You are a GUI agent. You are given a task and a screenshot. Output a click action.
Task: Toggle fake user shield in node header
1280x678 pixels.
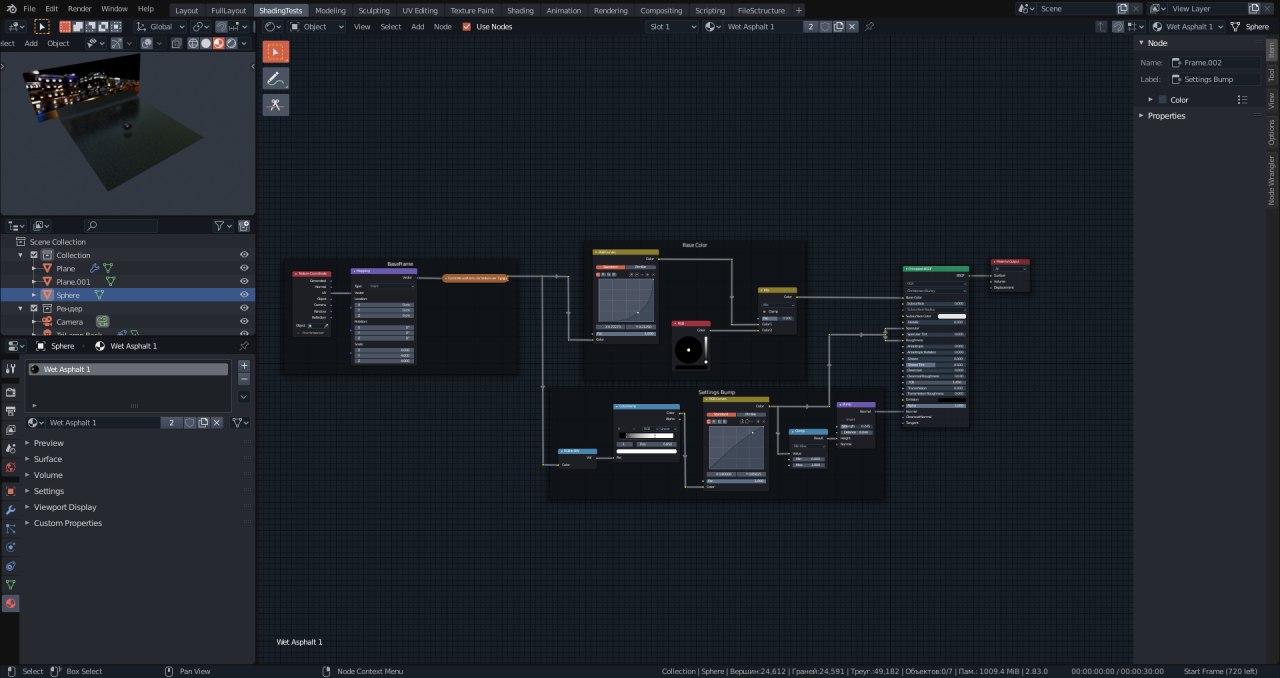824,26
